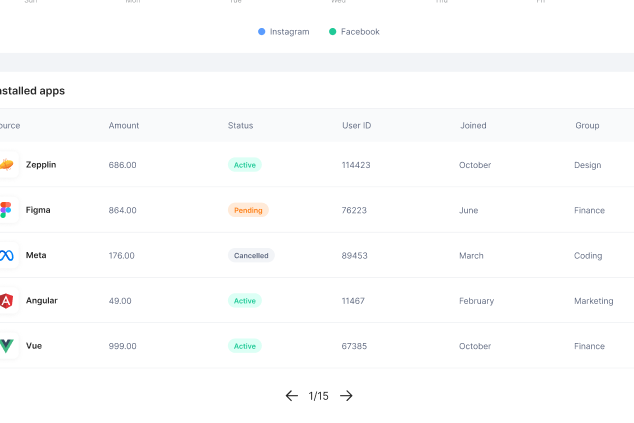Select the Angular app name

click(x=41, y=301)
